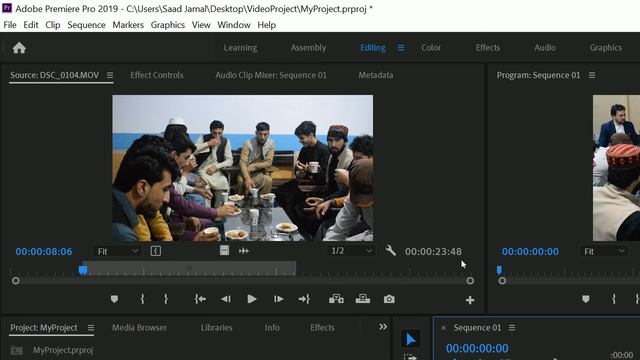Add a marker in the Program monitor
The image size is (640, 360).
586,299
